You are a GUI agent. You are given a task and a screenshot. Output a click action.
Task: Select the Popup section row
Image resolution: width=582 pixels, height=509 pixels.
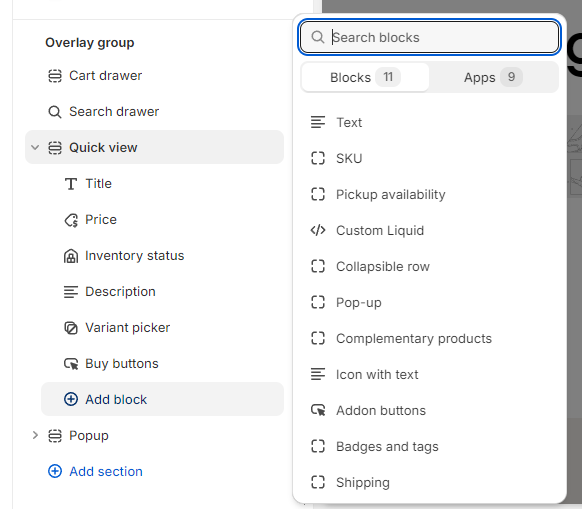[x=154, y=435]
